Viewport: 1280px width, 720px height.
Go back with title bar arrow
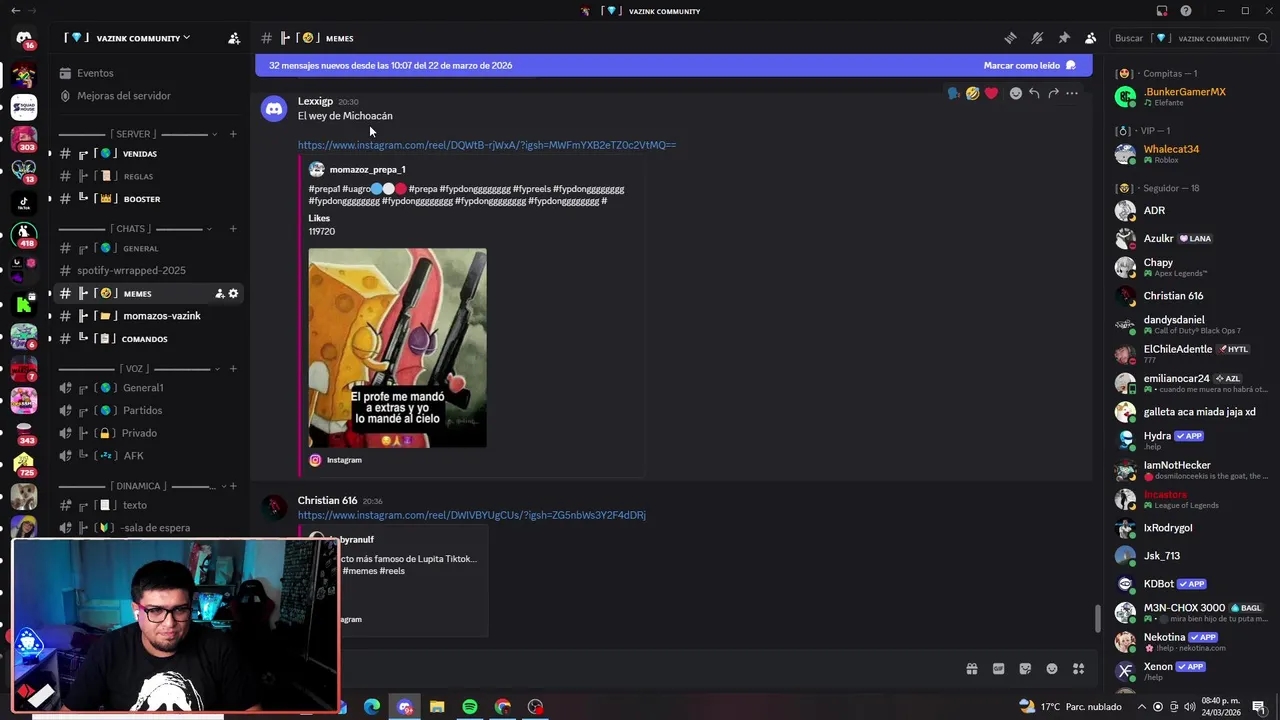(x=15, y=11)
